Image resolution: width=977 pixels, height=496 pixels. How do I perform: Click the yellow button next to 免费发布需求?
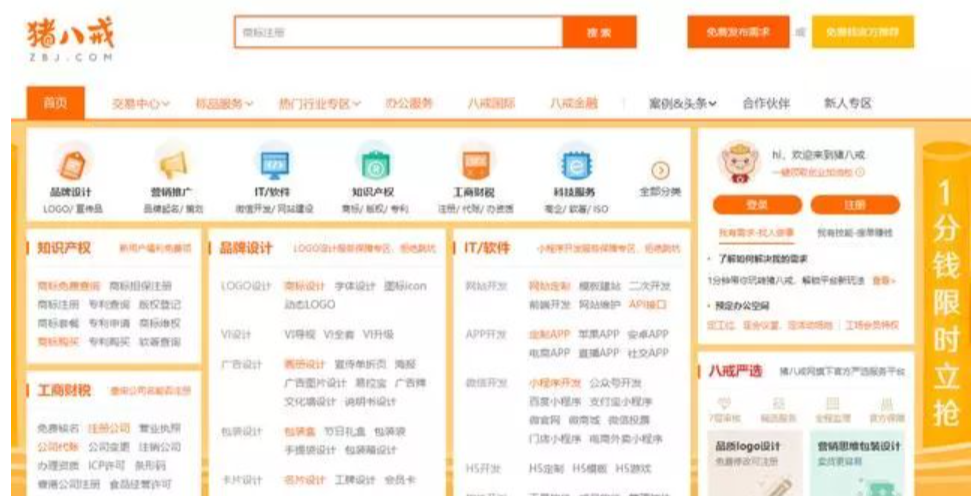[863, 32]
